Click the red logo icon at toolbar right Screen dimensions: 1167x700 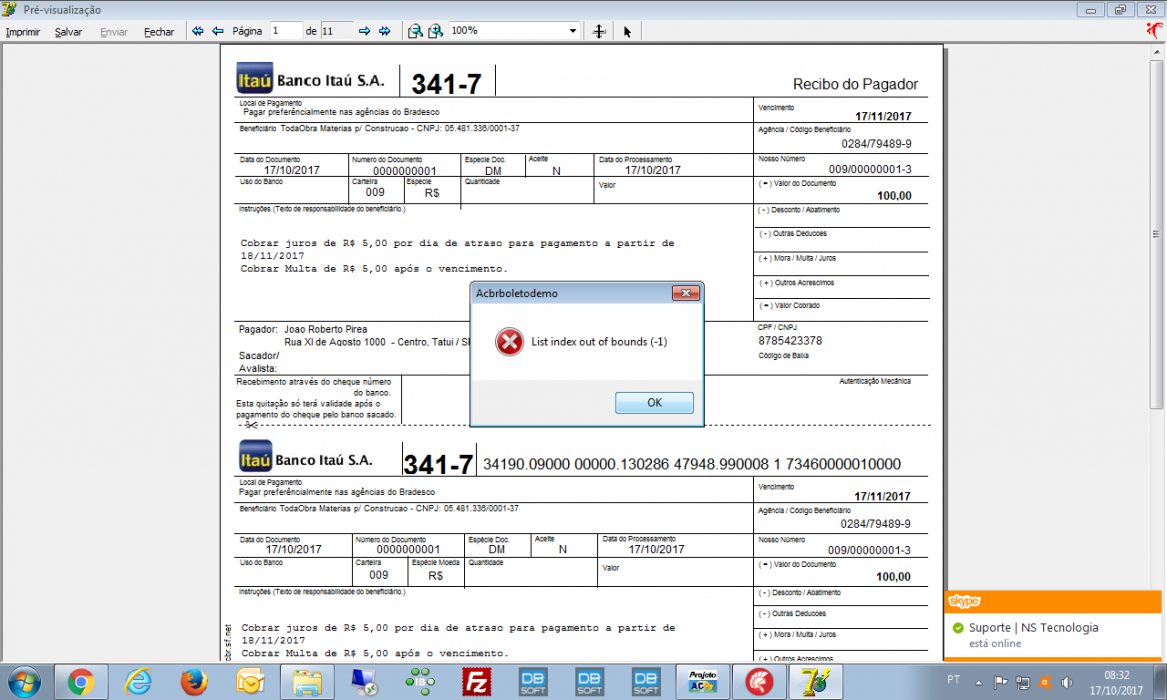[1155, 30]
